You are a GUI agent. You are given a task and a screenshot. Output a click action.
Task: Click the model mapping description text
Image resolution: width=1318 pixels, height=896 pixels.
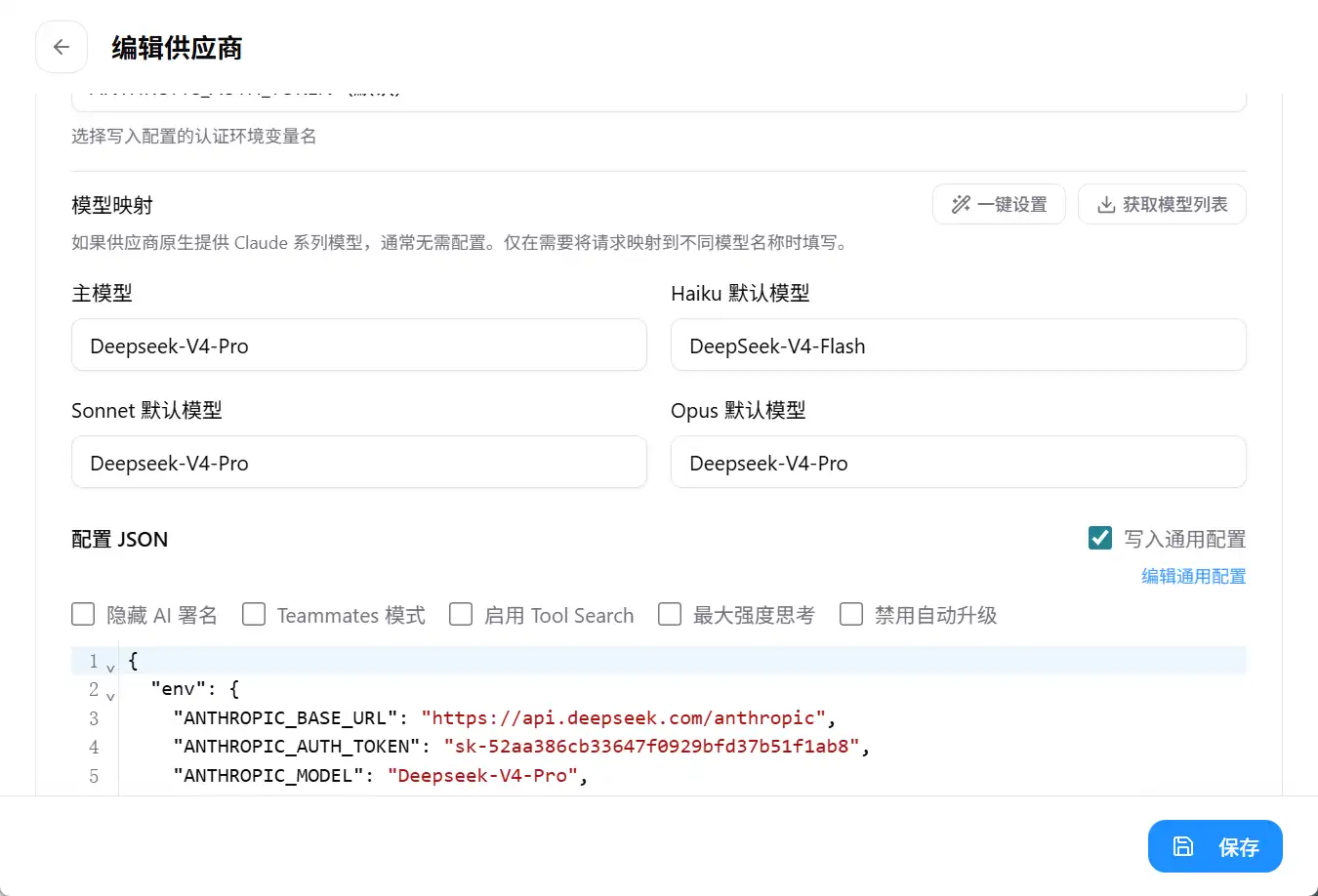coord(461,242)
